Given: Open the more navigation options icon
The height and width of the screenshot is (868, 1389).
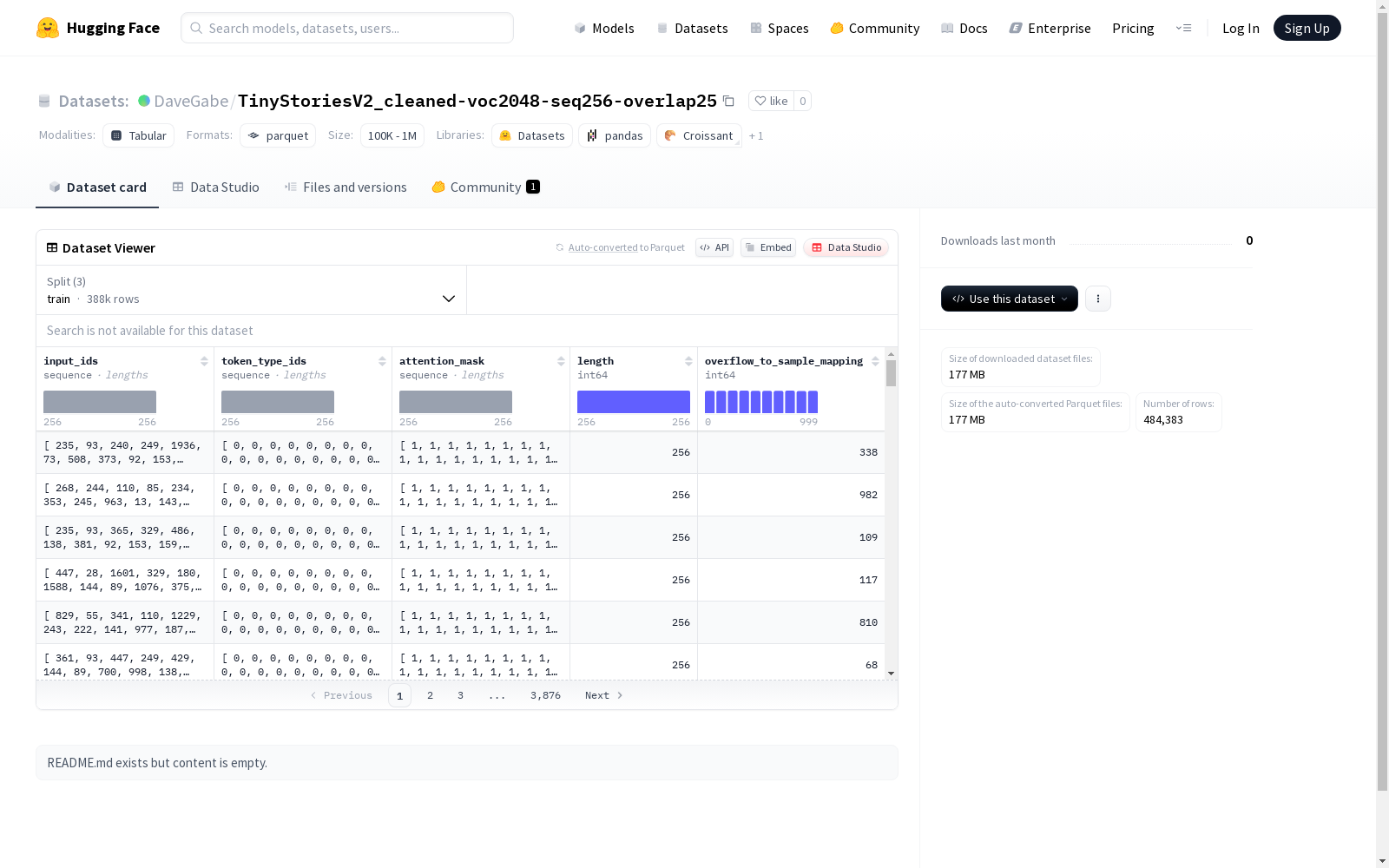Looking at the screenshot, I should pyautogui.click(x=1183, y=28).
